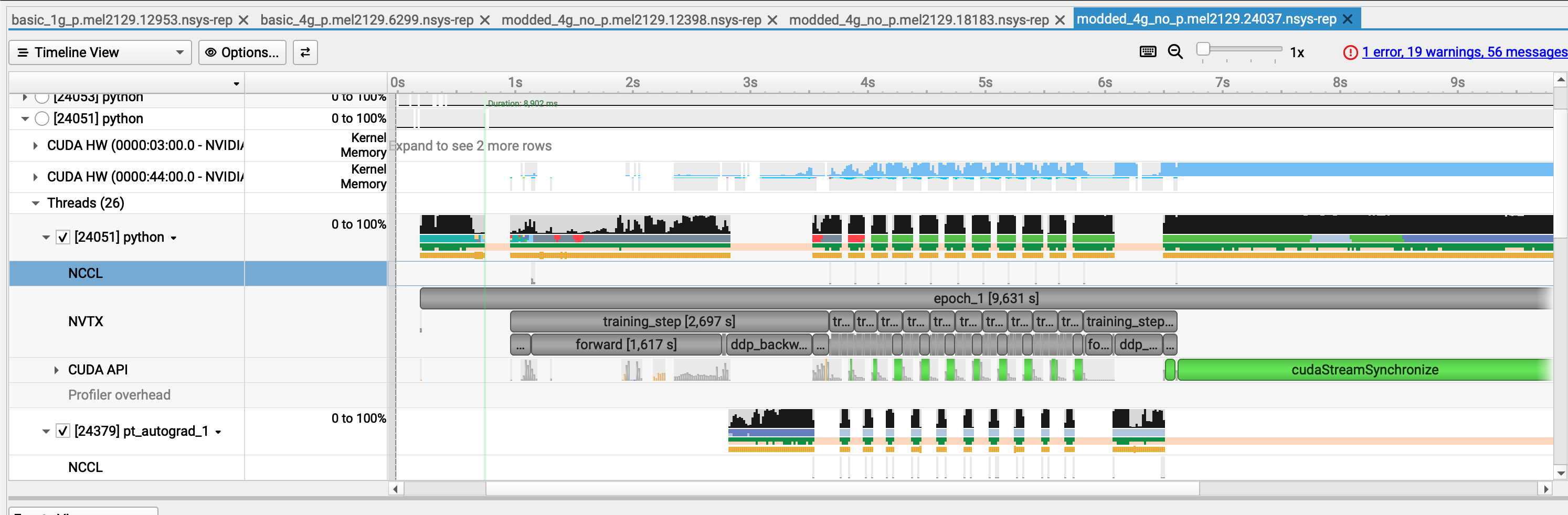Expand the CUDA API row
Screen dimensions: 1568x515
coord(57,370)
